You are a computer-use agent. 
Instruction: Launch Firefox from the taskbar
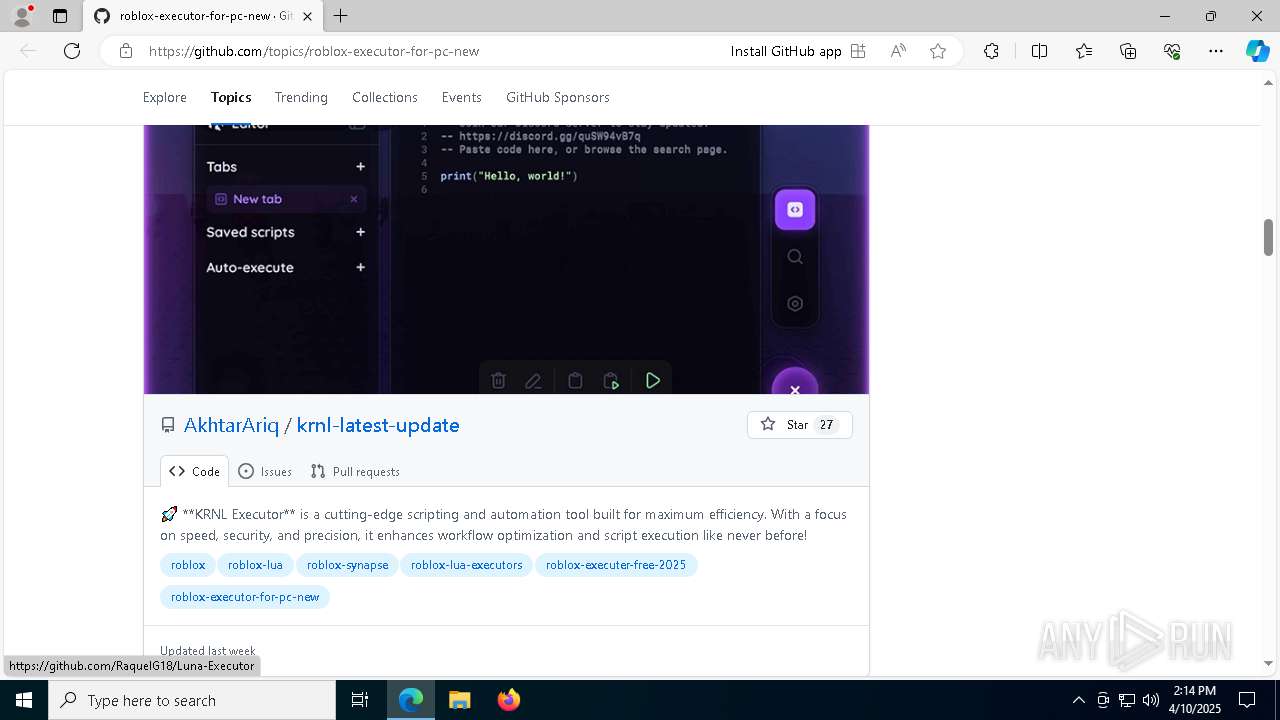pos(508,700)
